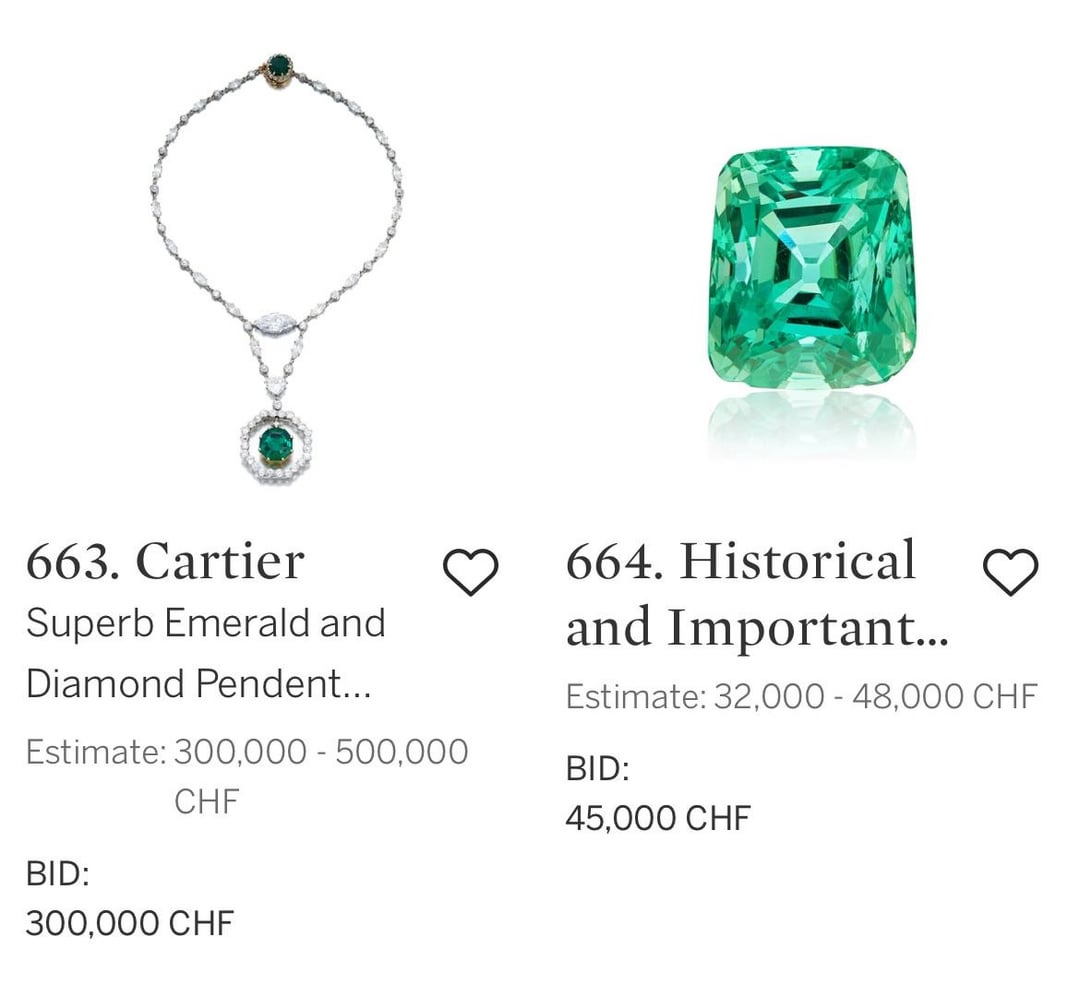The image size is (1080, 996).
Task: Click the reflection beneath the emerald gemstone
Action: tap(811, 423)
